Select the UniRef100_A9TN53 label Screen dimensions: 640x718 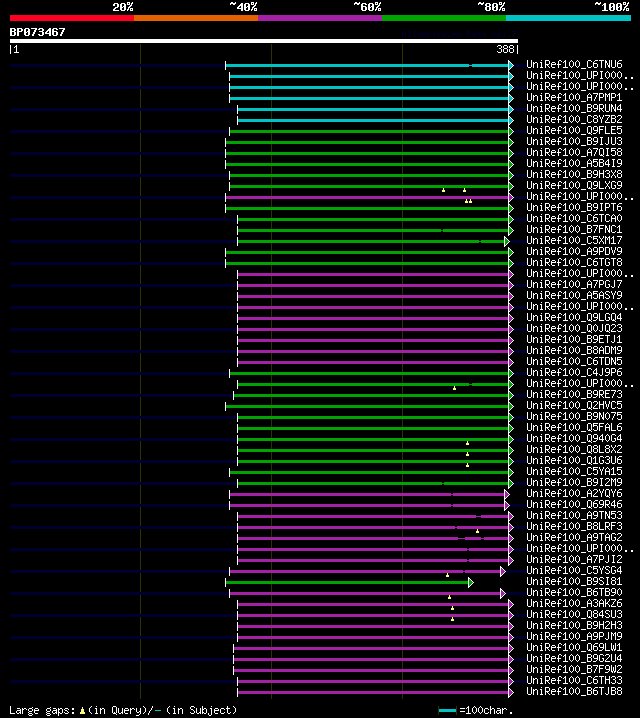click(574, 515)
